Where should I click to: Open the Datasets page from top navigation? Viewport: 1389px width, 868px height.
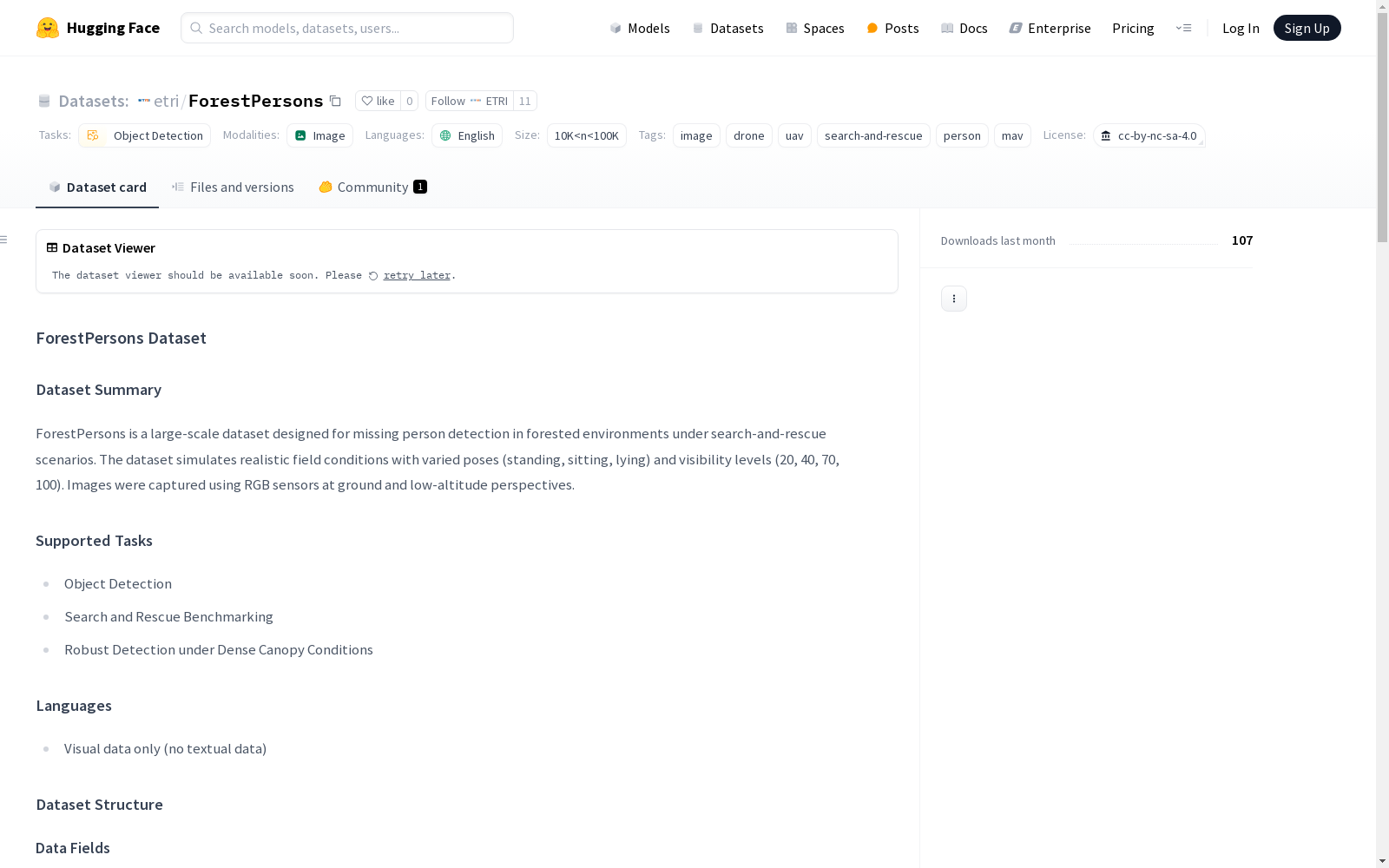(x=727, y=28)
